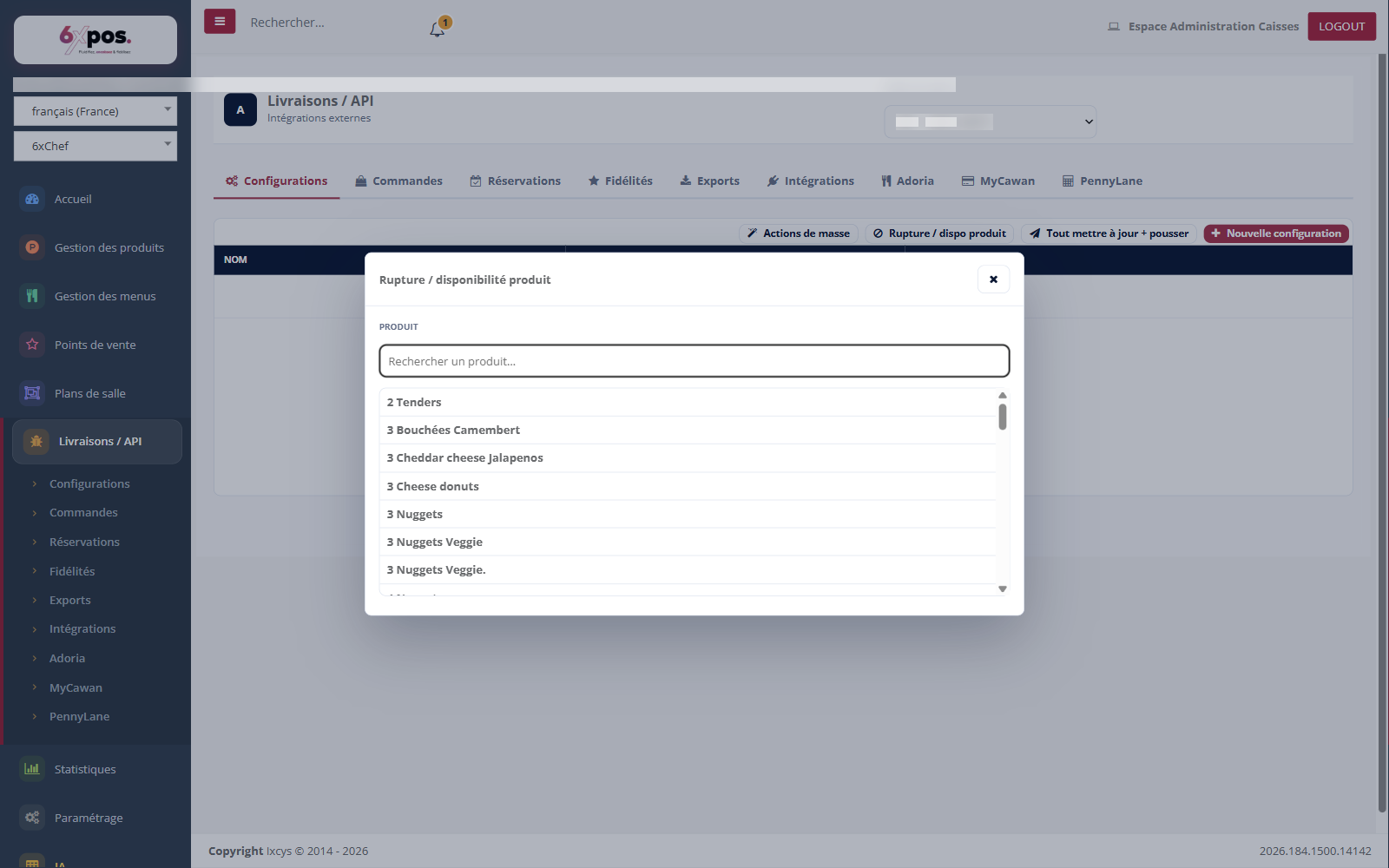
Task: Open MyCawan in the sidebar submenu
Action: (76, 688)
